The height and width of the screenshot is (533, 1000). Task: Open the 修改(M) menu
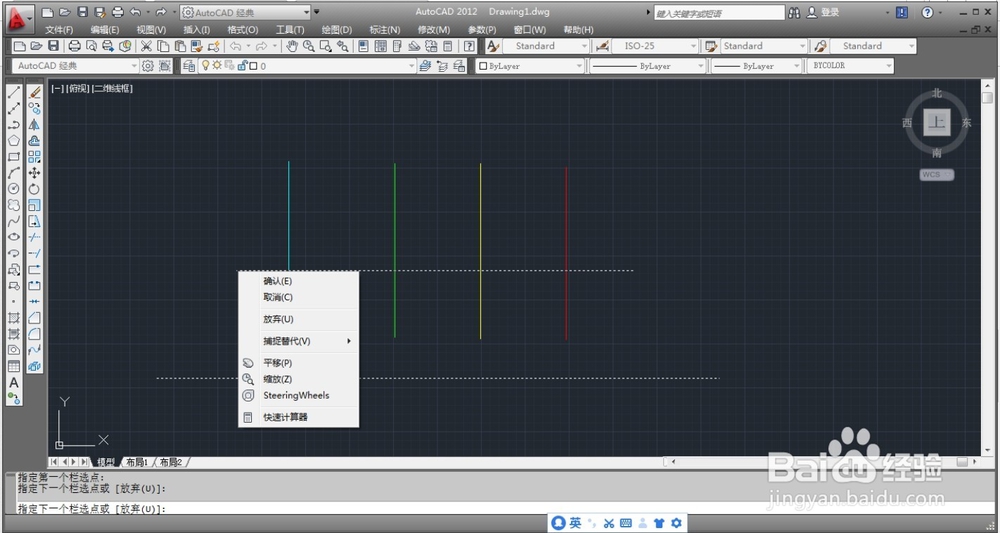tap(434, 30)
